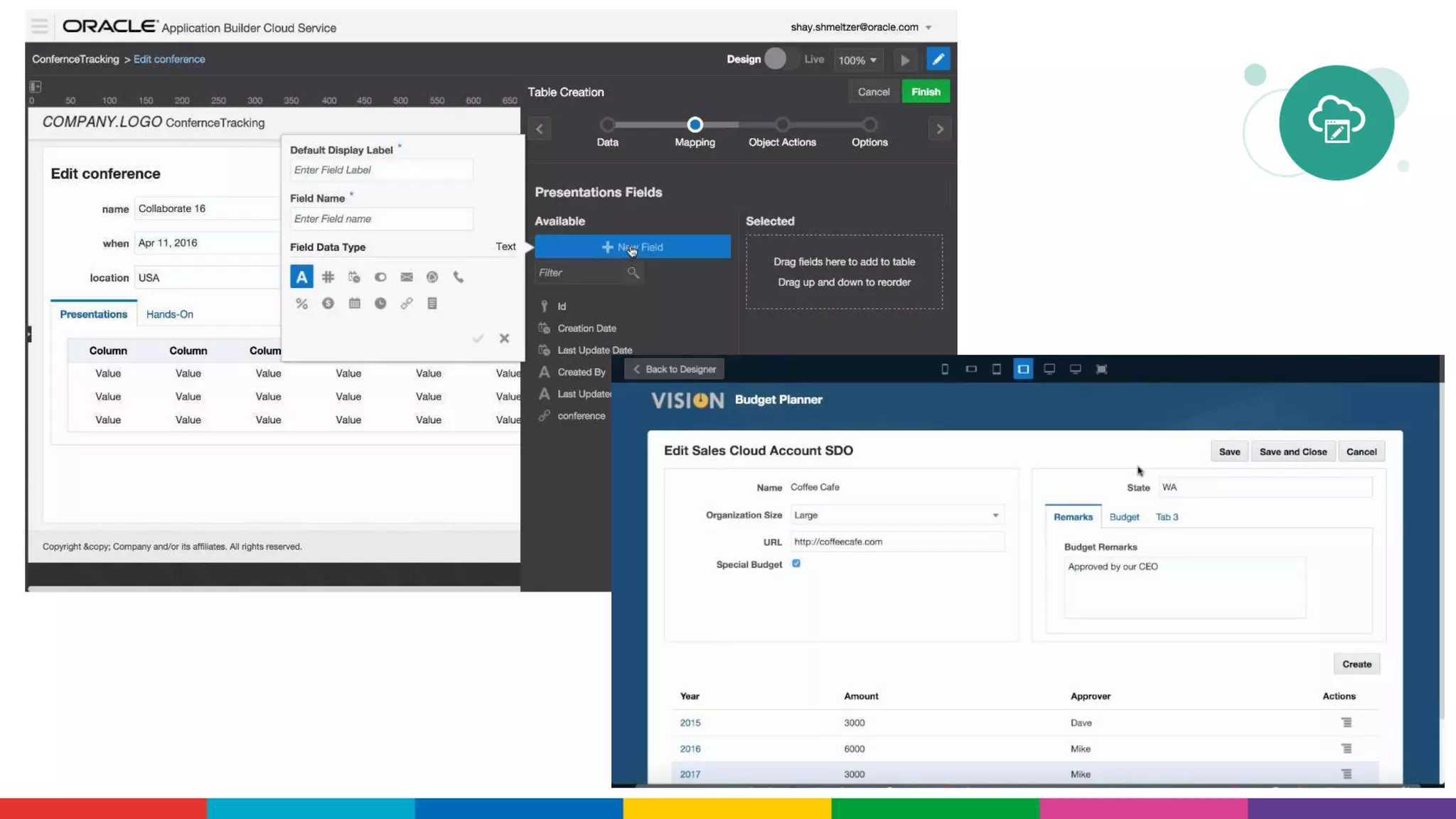Click the run play button in toolbar
This screenshot has height=819, width=1456.
(905, 60)
